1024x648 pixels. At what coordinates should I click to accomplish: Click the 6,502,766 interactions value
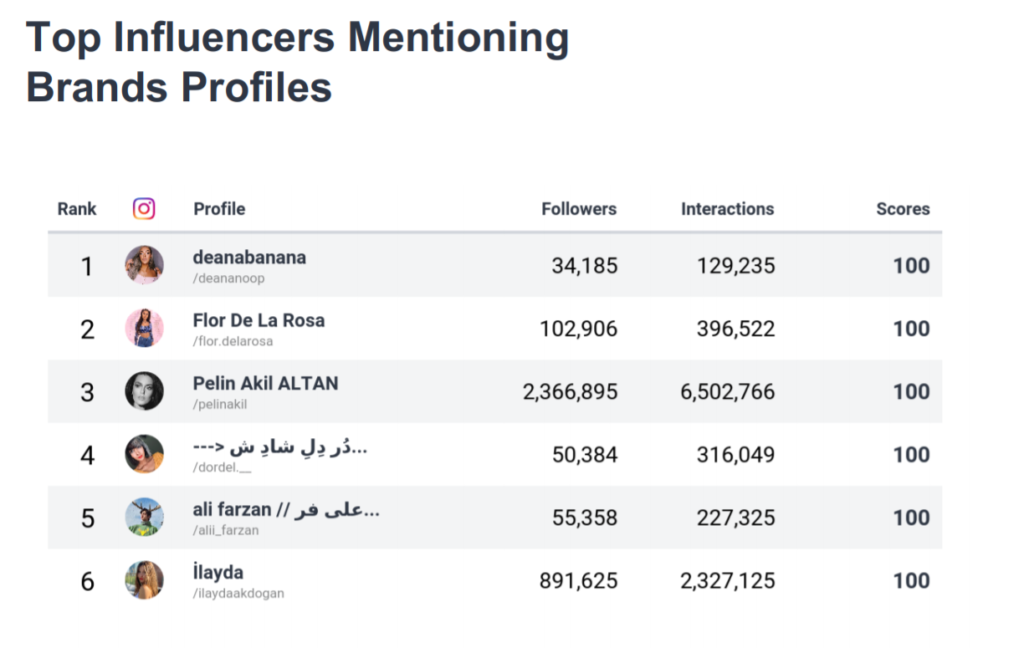727,391
